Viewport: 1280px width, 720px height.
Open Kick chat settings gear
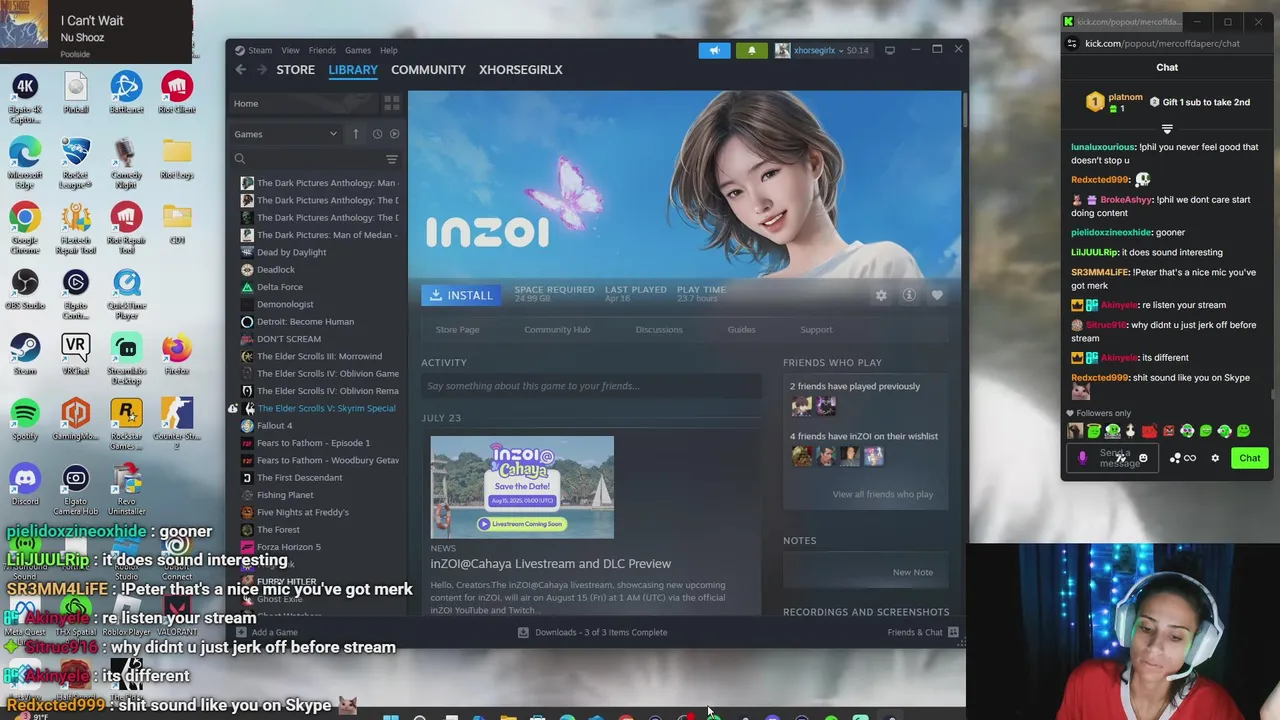tap(1215, 458)
